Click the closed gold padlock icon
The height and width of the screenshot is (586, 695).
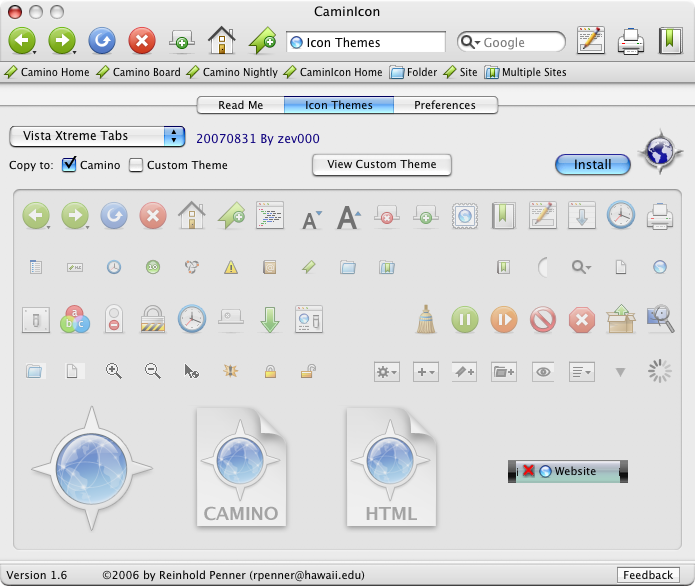[x=270, y=371]
